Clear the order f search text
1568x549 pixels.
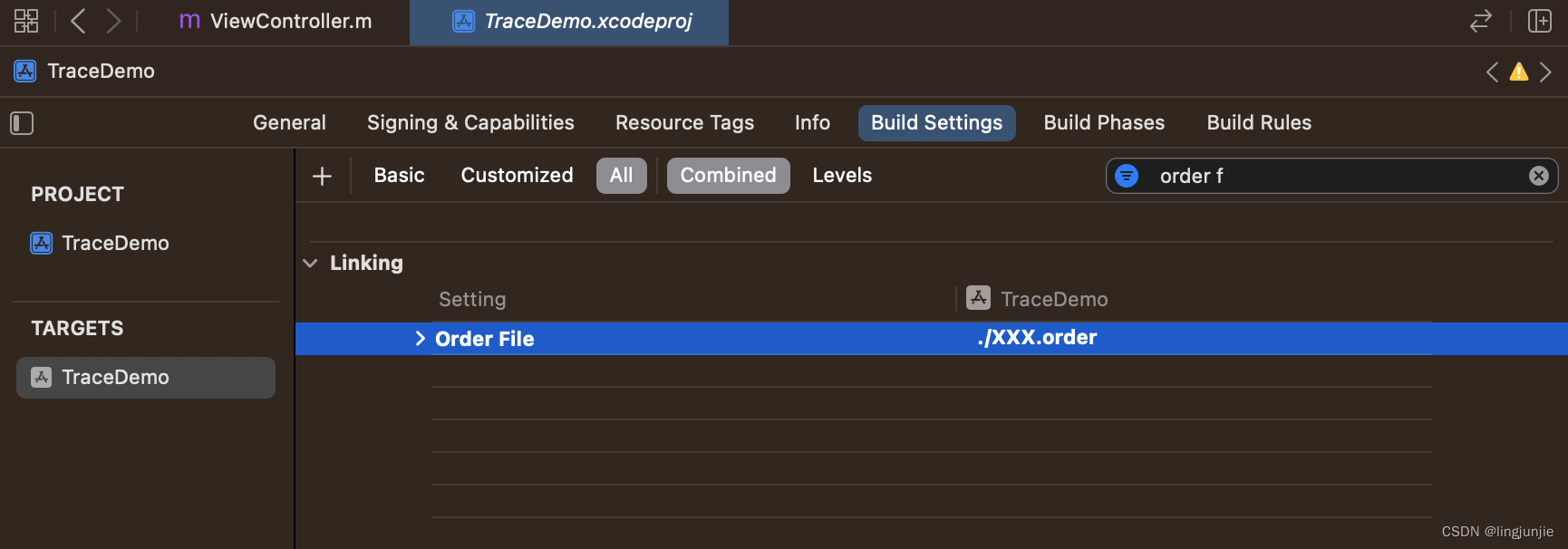[1539, 176]
